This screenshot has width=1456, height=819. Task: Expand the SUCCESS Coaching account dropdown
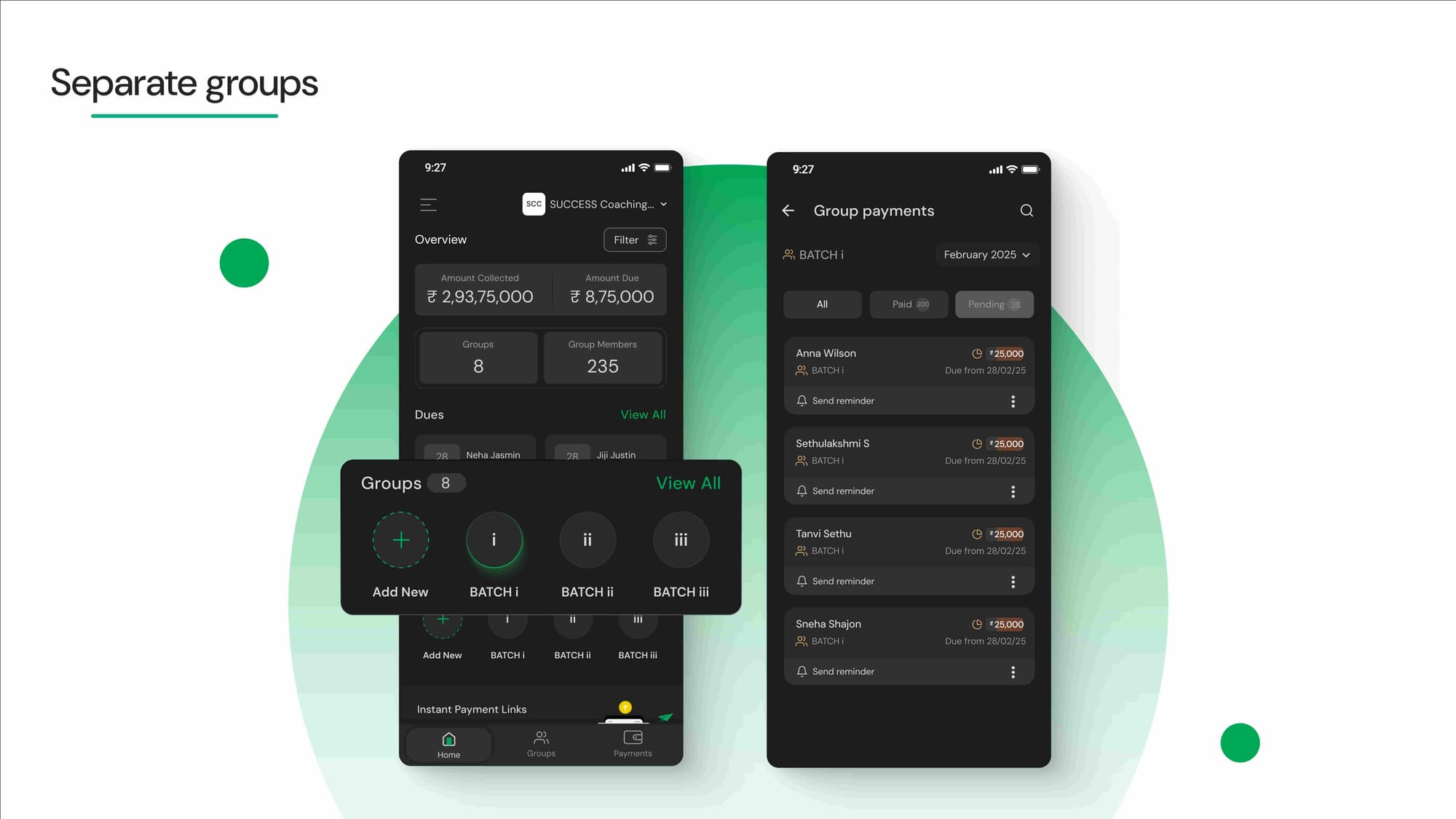click(663, 204)
